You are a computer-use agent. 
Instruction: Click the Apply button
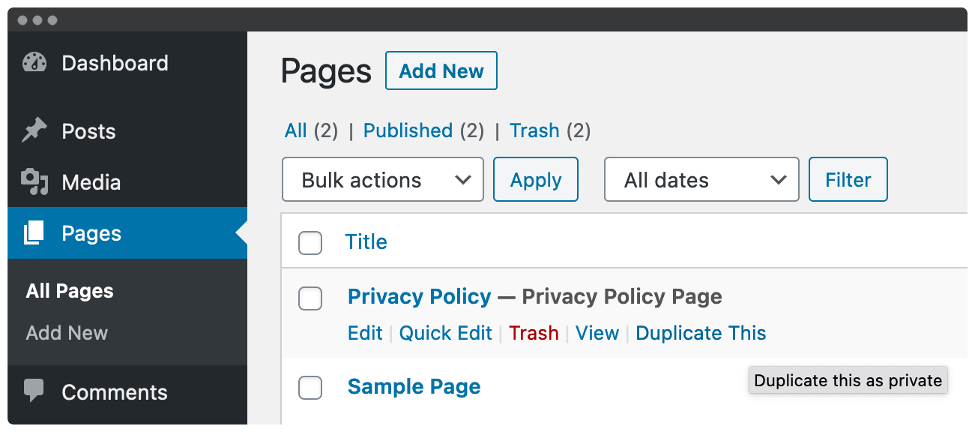click(536, 179)
